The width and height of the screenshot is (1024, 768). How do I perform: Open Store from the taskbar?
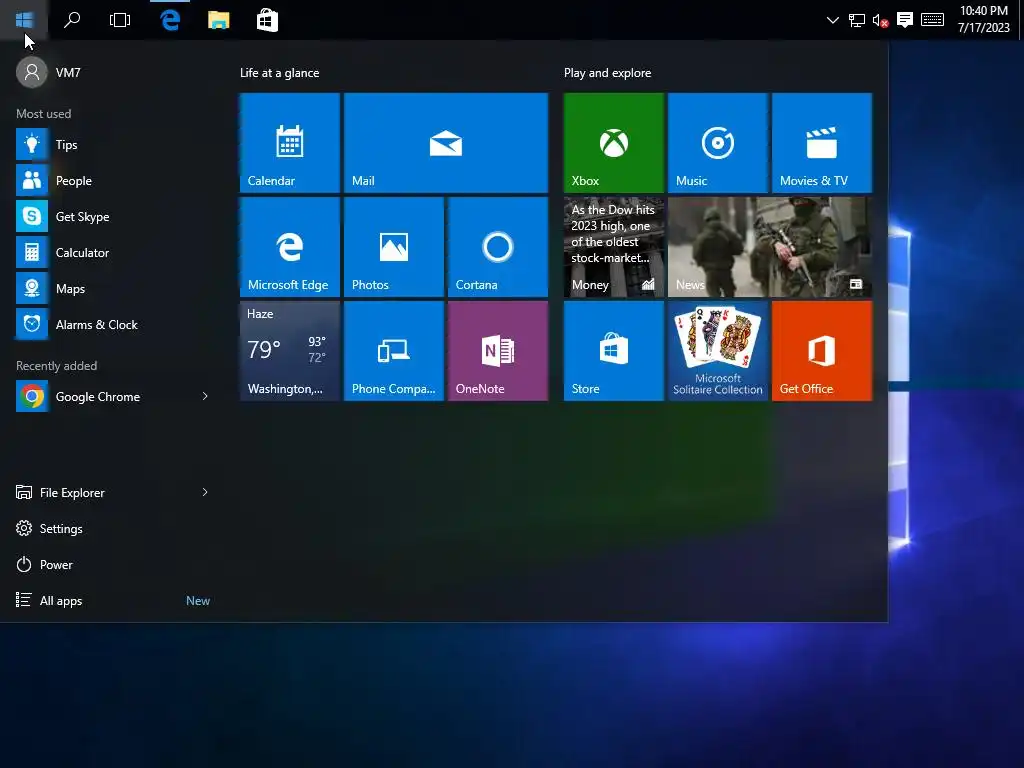coord(267,20)
